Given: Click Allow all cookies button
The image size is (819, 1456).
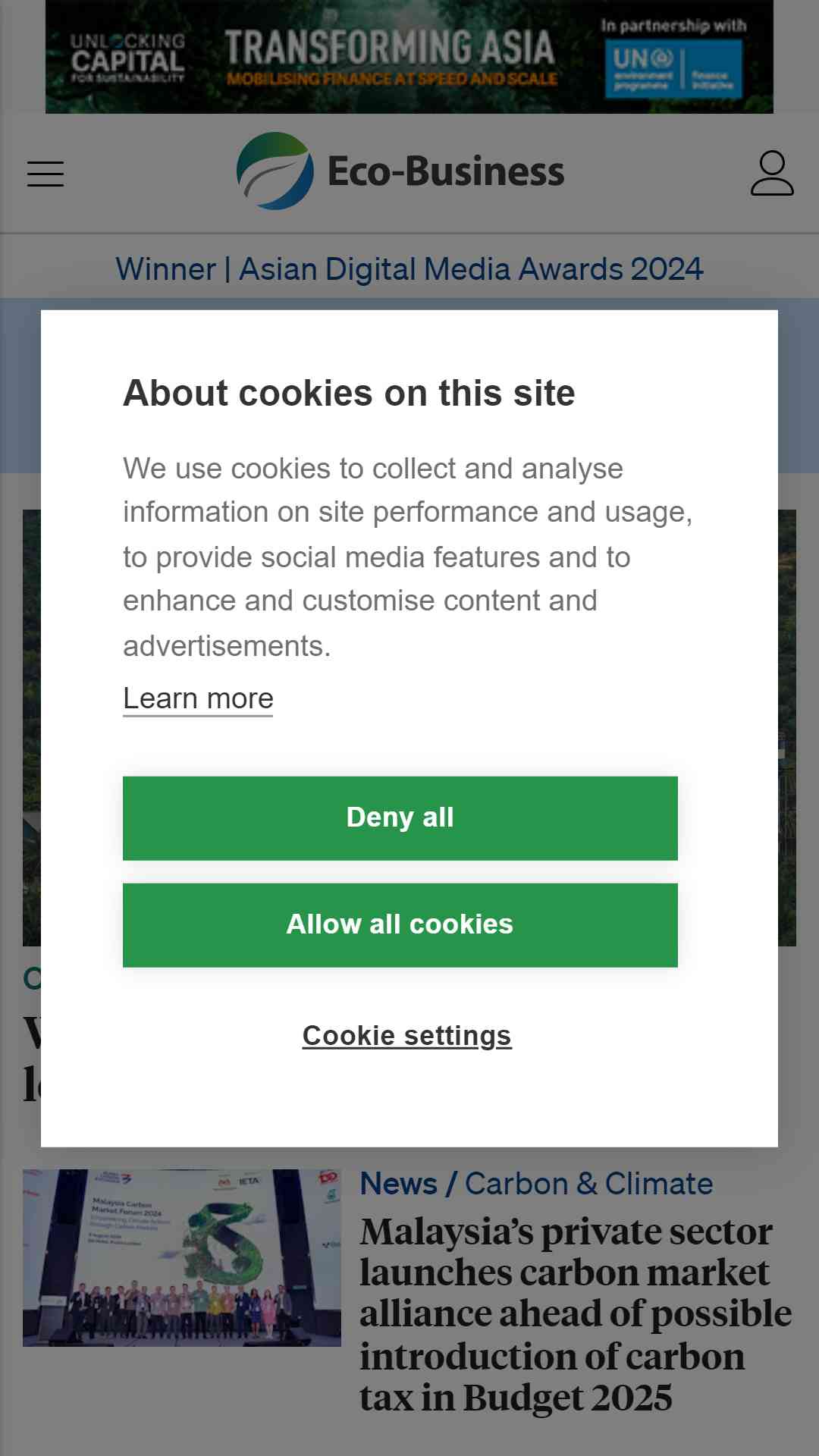Looking at the screenshot, I should (x=400, y=925).
